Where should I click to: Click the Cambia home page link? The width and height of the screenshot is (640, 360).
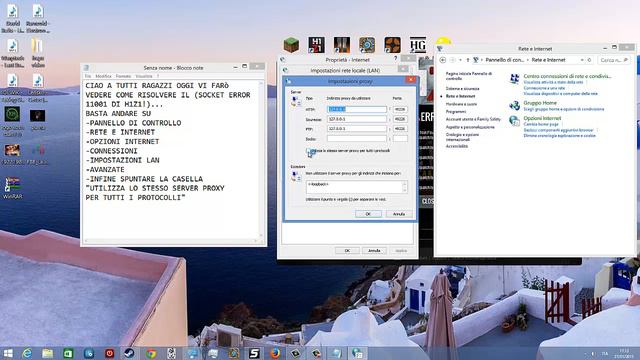[541, 124]
